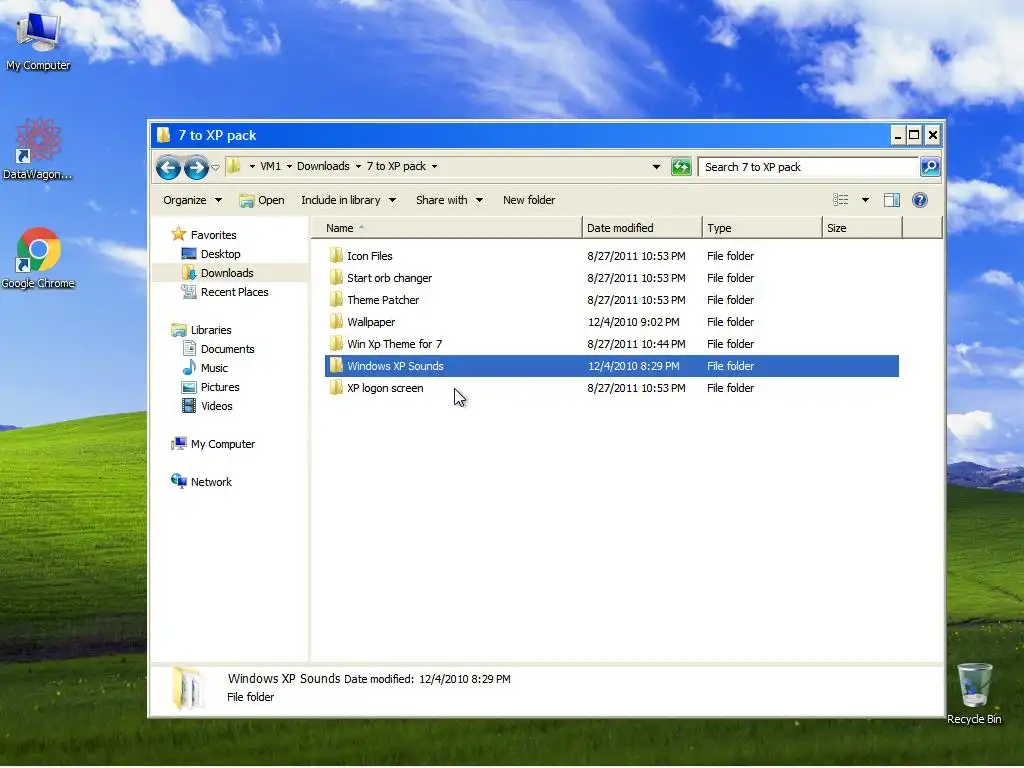Open the Organize menu
Image resolution: width=1024 pixels, height=768 pixels.
pos(192,200)
